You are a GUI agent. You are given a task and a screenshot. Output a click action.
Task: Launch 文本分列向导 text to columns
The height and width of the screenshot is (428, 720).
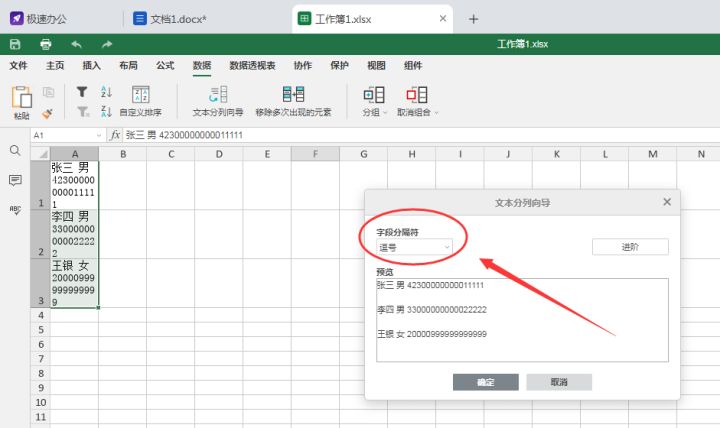tap(218, 101)
